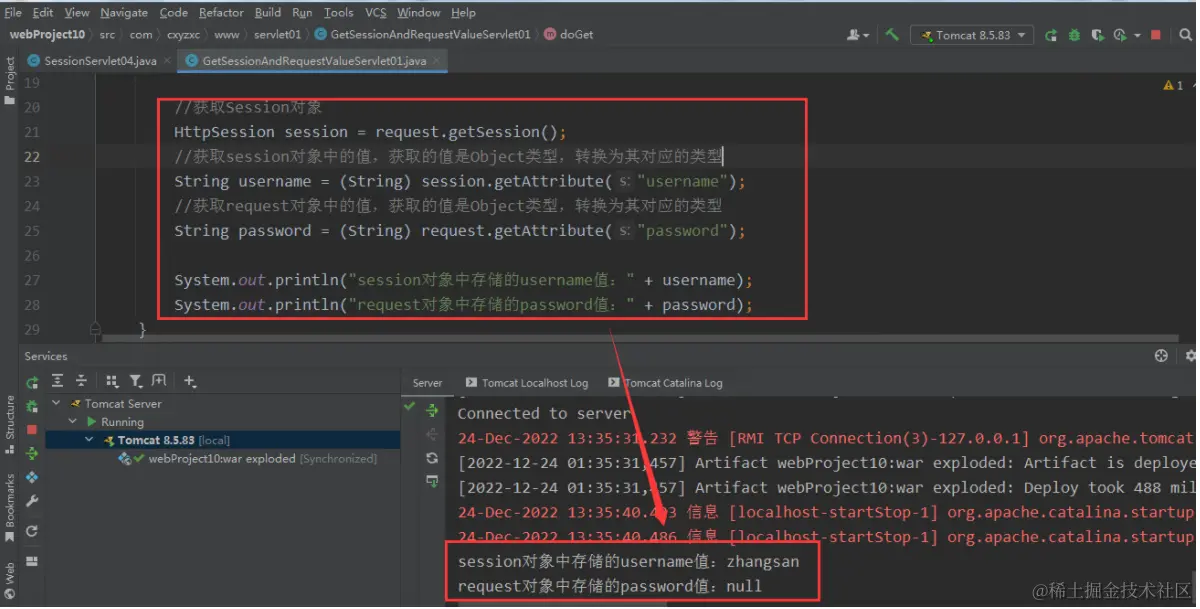The height and width of the screenshot is (609, 1200).
Task: Click line number 25 in the gutter
Action: [x=31, y=231]
